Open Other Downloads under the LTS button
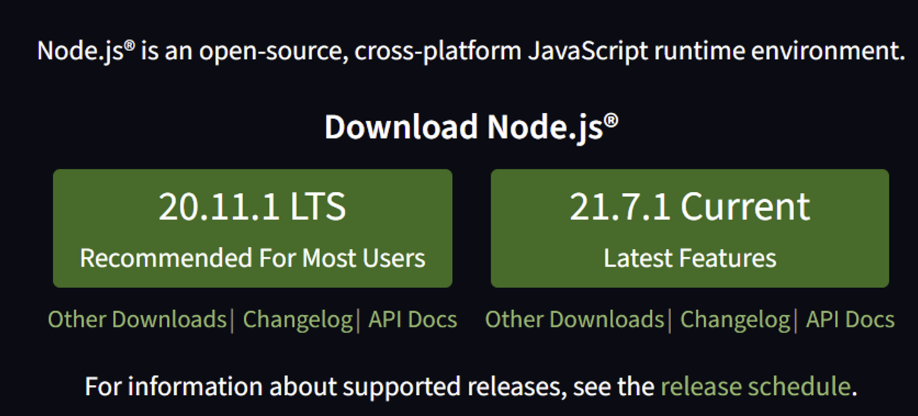 click(x=137, y=319)
